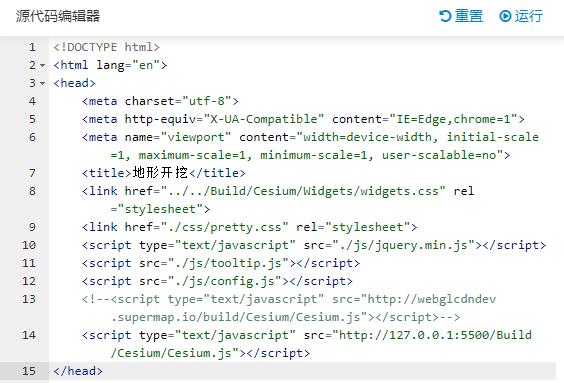Click the 地形开挖 title text

click(x=160, y=173)
